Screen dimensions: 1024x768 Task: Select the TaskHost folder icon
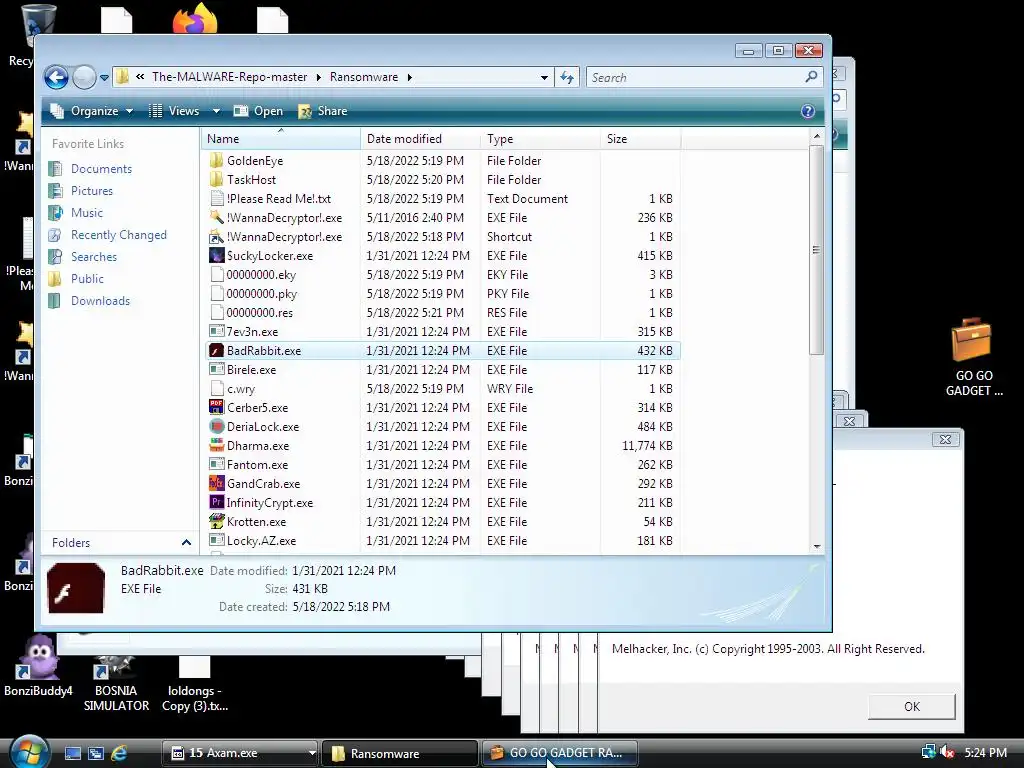point(216,180)
